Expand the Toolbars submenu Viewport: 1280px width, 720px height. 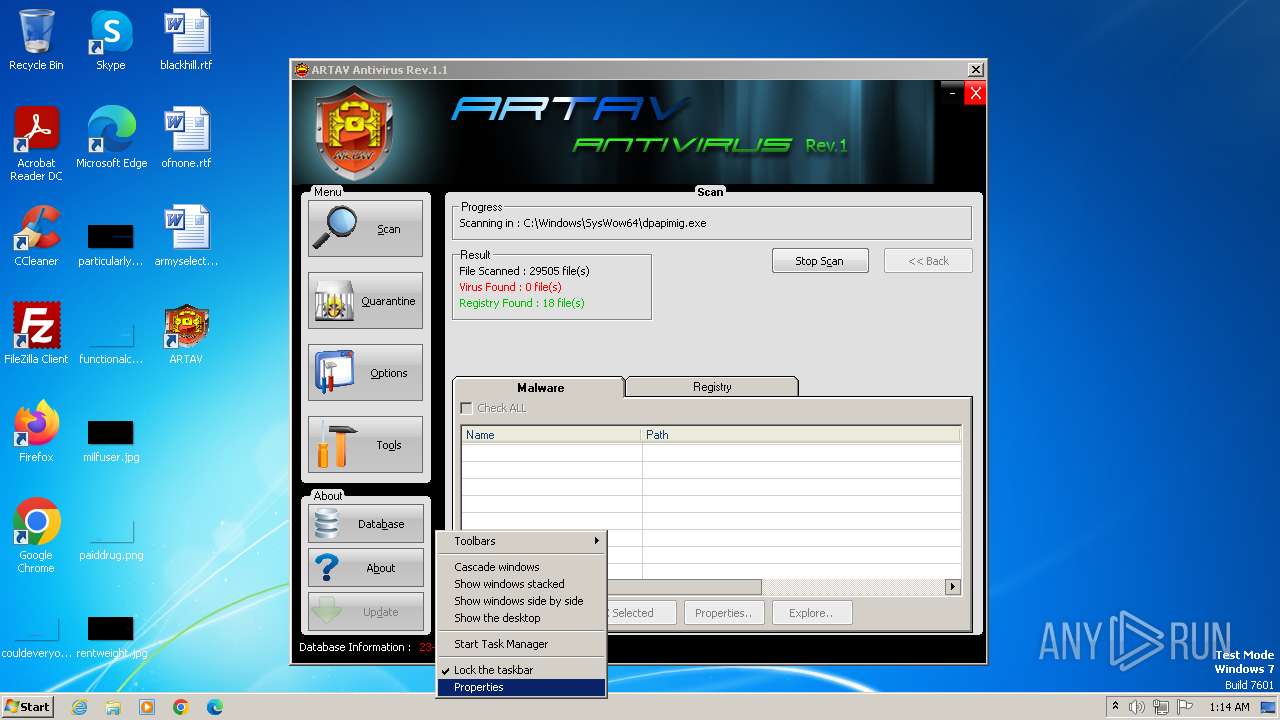pos(521,541)
